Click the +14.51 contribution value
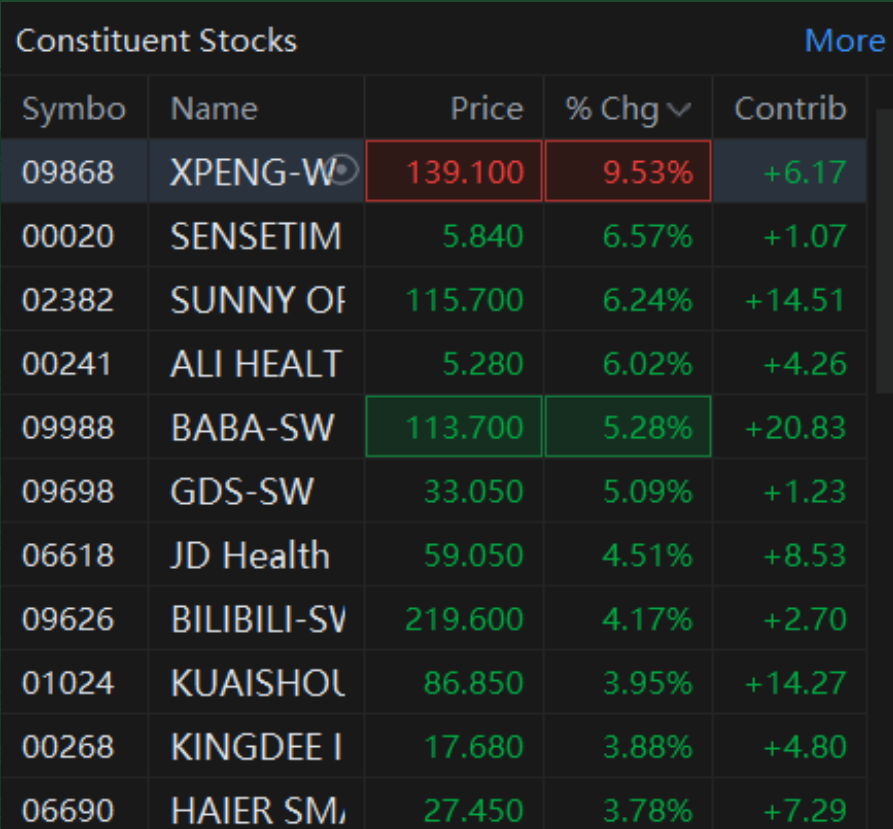Image resolution: width=893 pixels, height=829 pixels. pos(796,299)
